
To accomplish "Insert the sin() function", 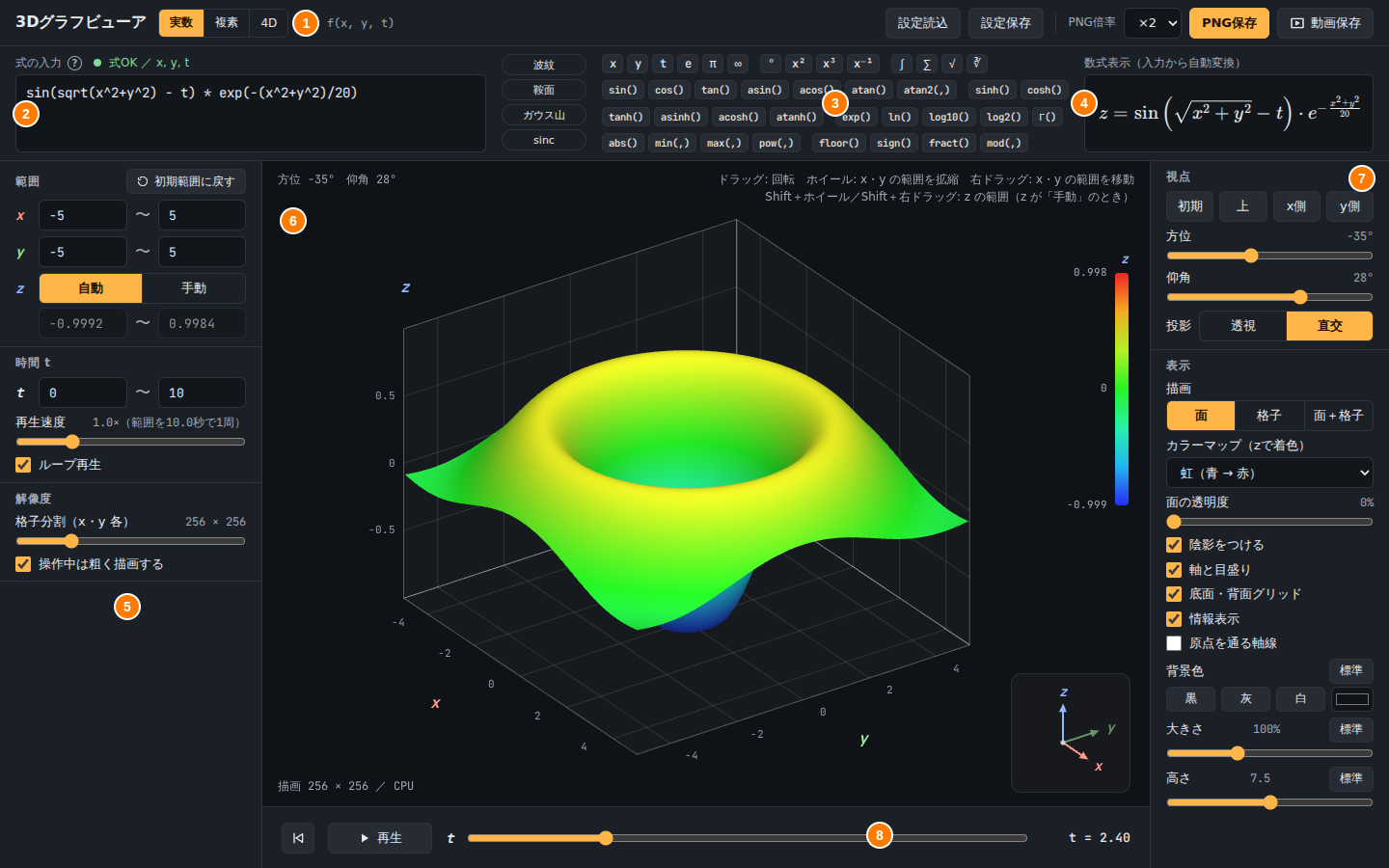I will [623, 90].
